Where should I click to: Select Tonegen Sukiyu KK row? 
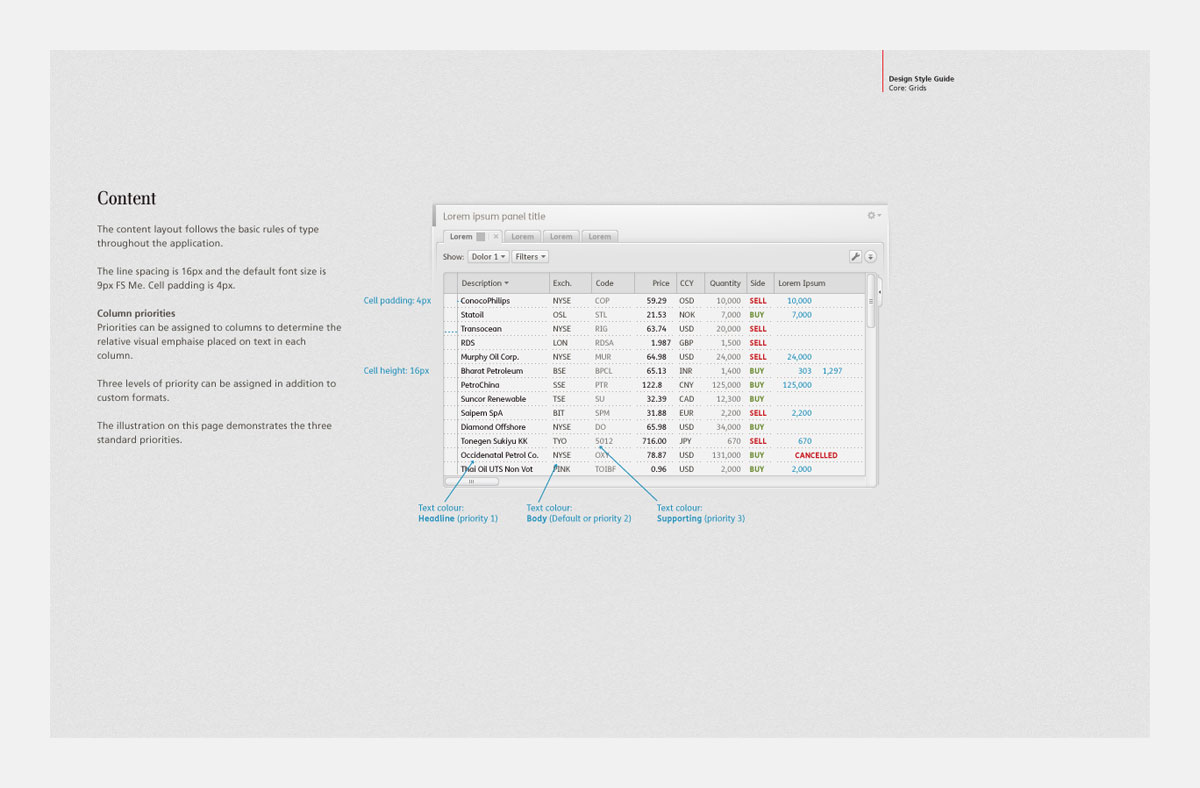click(x=654, y=440)
